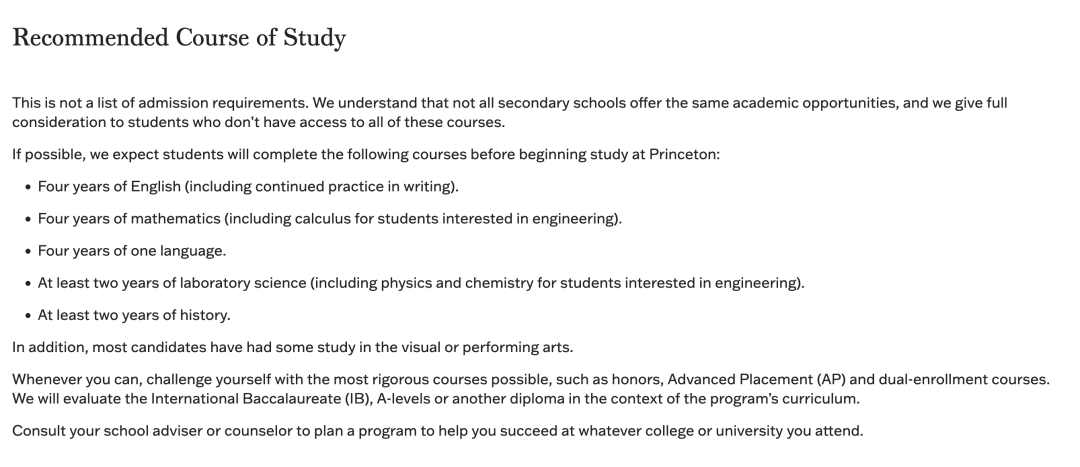The width and height of the screenshot is (1080, 467).
Task: Click the 'Consult your school adviser' sentence
Action: (x=437, y=431)
